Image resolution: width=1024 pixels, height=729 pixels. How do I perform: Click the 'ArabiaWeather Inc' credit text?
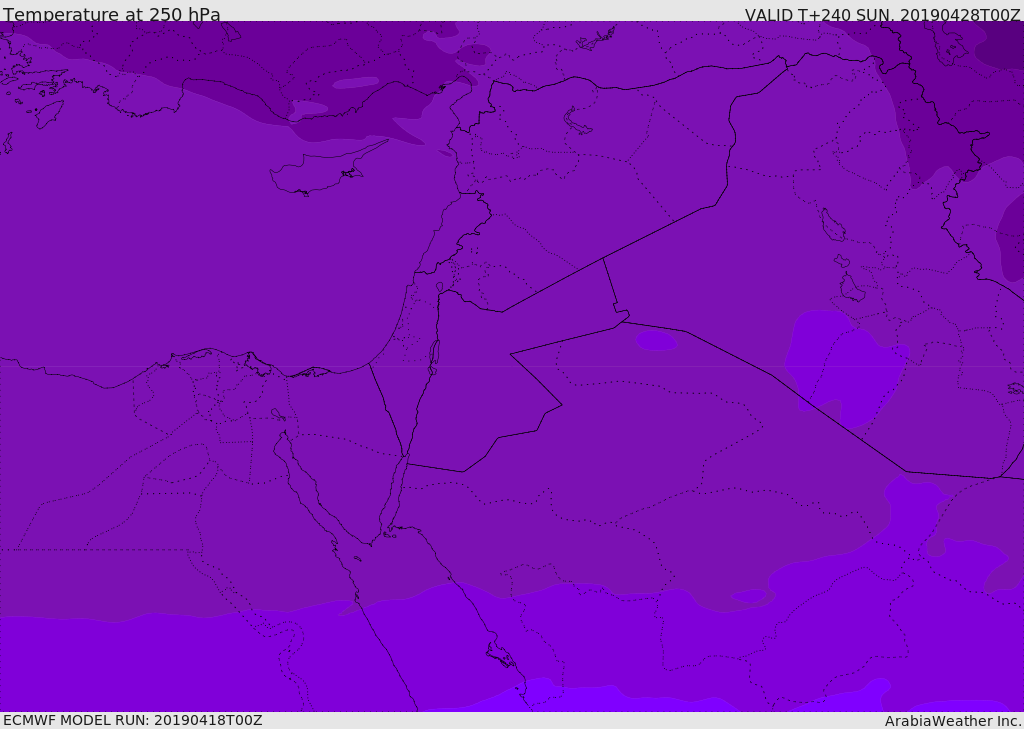(x=953, y=721)
